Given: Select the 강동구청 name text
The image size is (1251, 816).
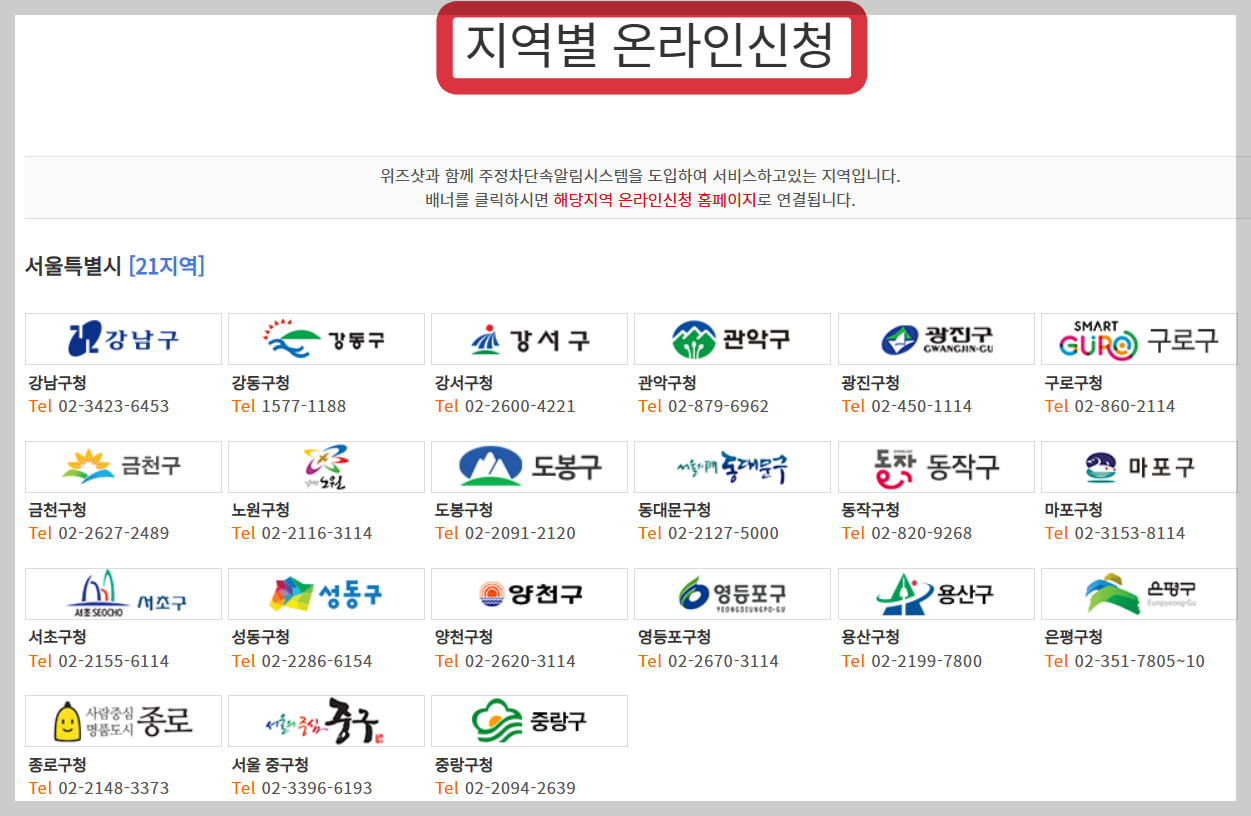Looking at the screenshot, I should click(261, 383).
